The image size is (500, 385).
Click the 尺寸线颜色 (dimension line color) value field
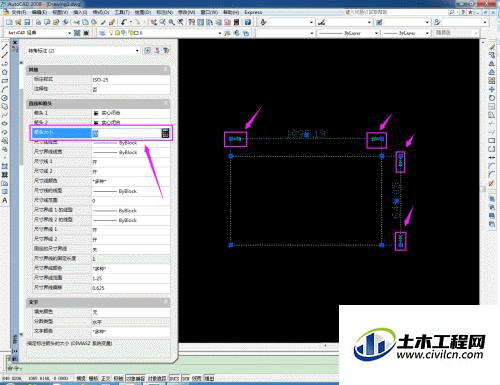tap(131, 181)
